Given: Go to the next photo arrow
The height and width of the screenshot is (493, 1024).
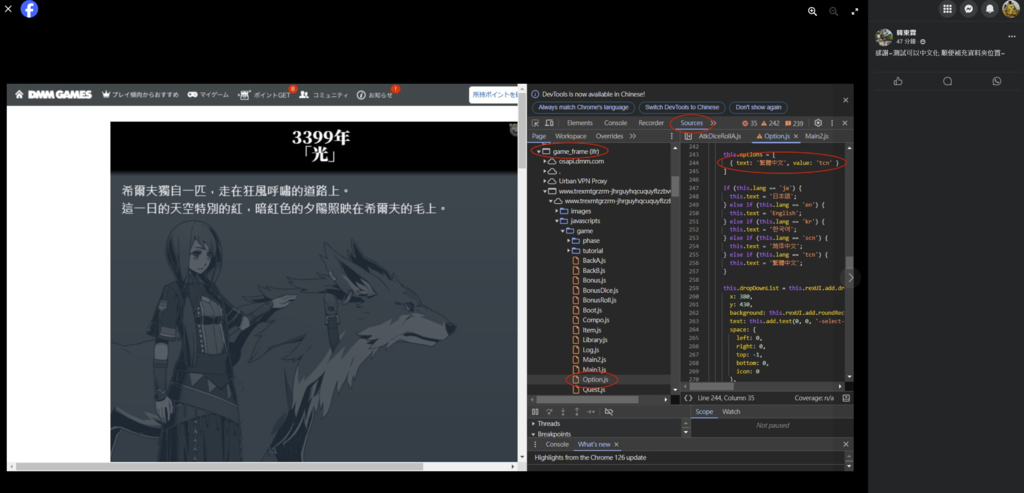Looking at the screenshot, I should [x=850, y=278].
